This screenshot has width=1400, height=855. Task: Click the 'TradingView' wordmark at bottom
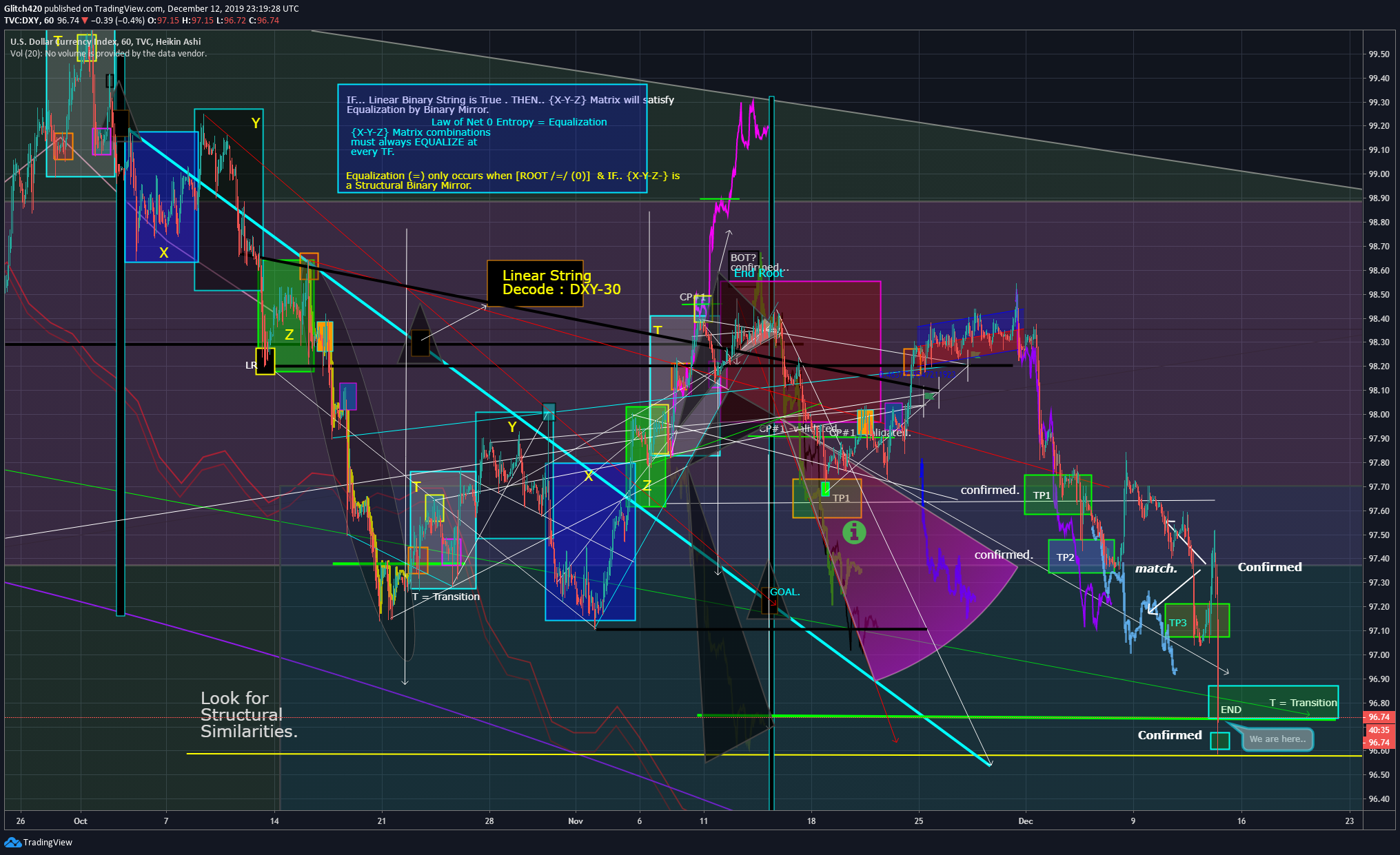(48, 842)
